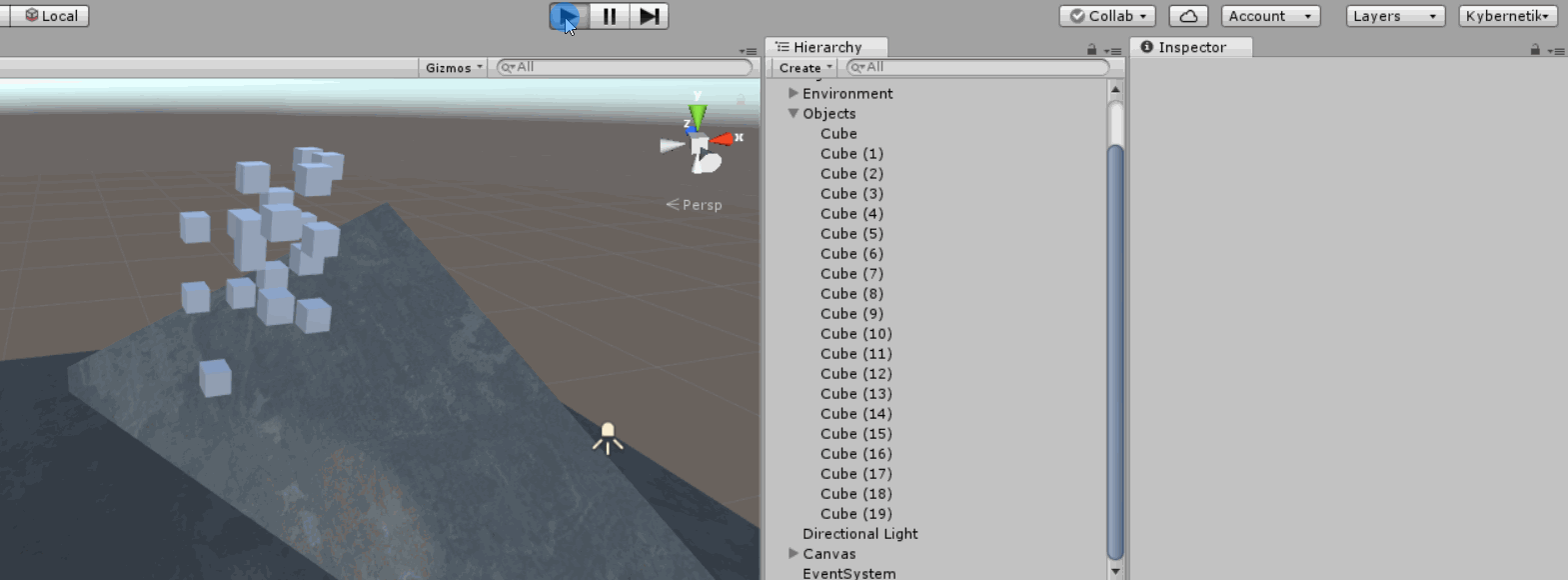Select the Hierarchy tab
This screenshot has height=580, width=1568.
click(825, 47)
